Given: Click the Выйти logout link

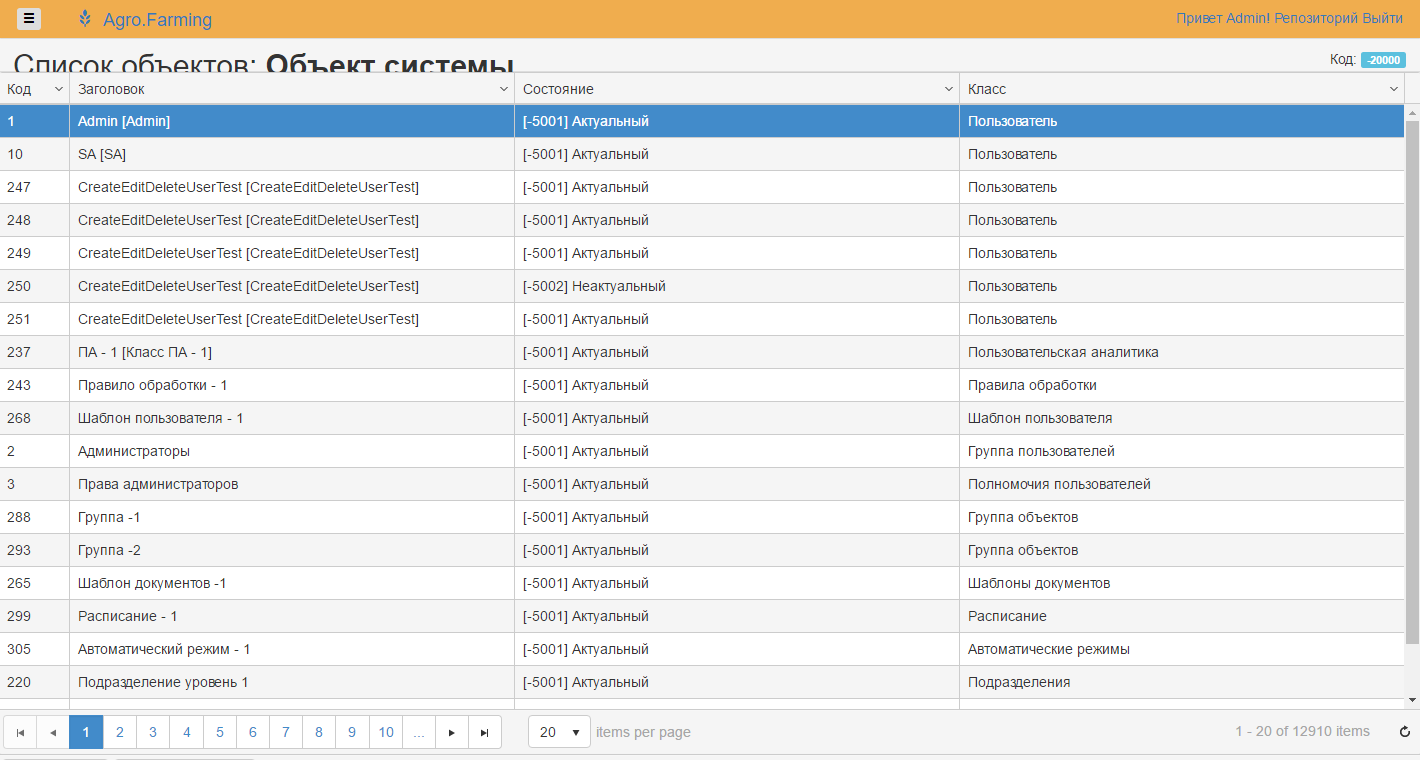Looking at the screenshot, I should 1384,18.
